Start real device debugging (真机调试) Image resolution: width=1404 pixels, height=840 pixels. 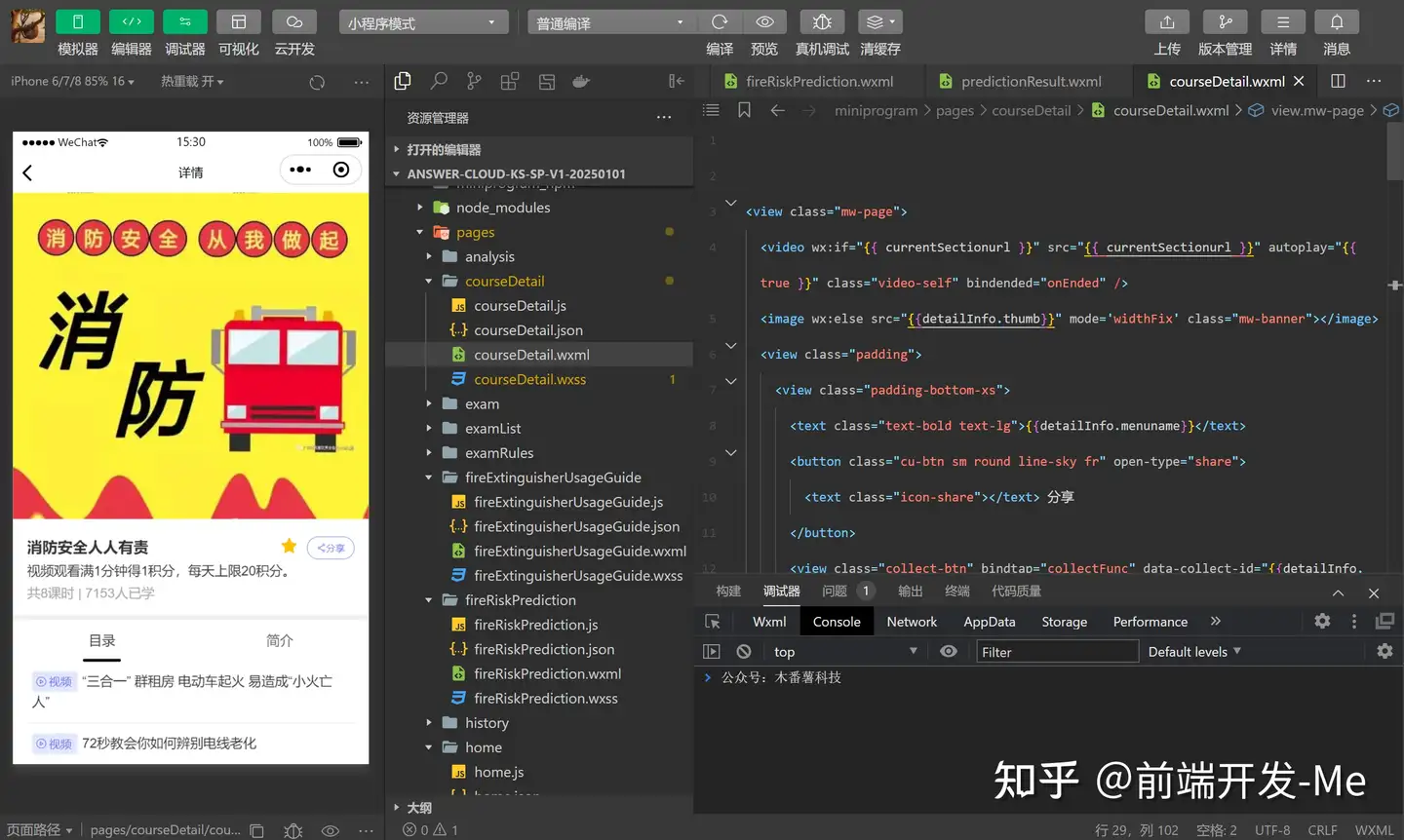click(822, 21)
